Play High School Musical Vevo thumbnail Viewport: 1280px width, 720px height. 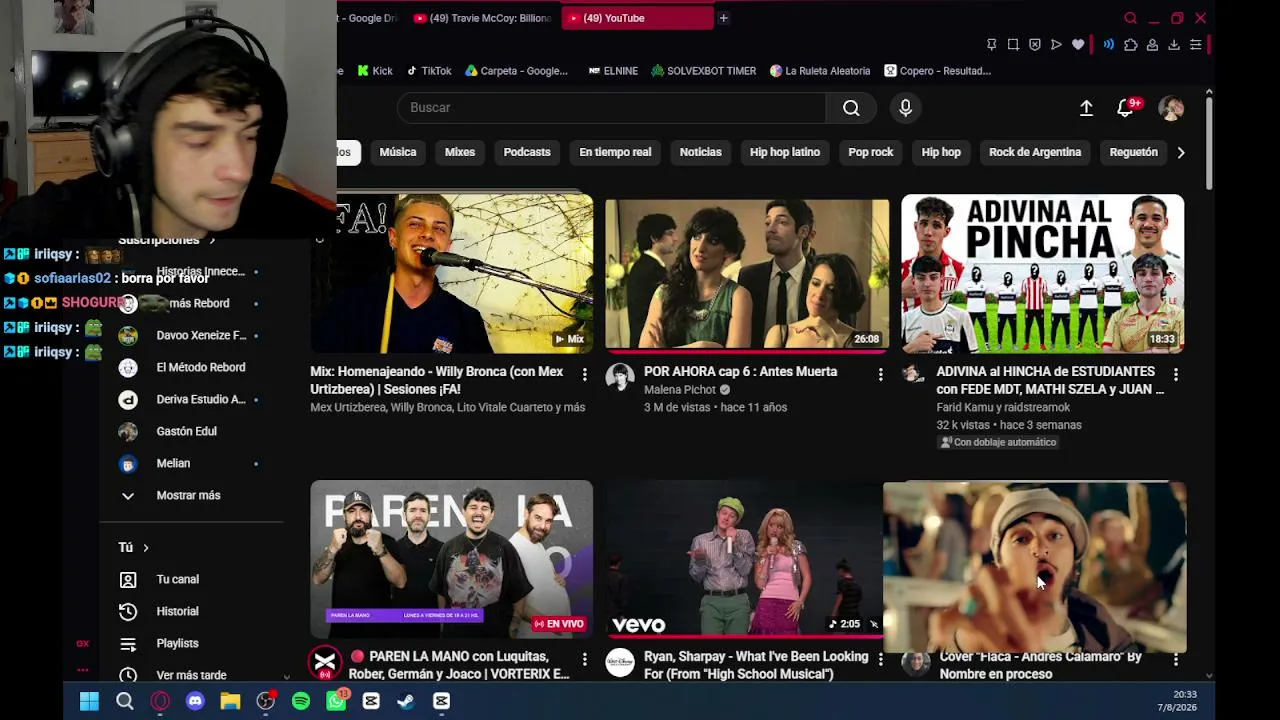[744, 560]
